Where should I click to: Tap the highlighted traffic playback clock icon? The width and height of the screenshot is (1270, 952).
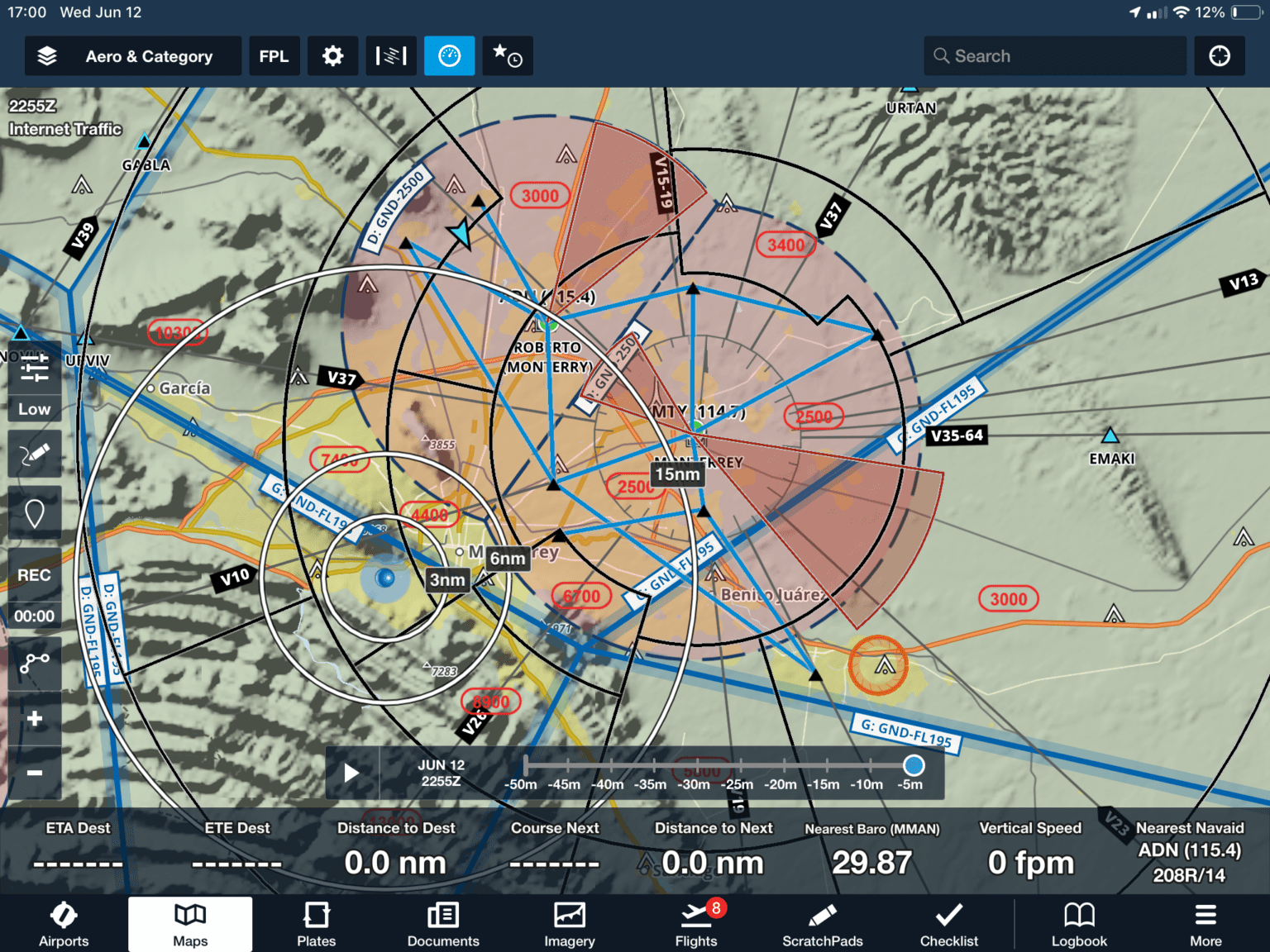point(449,55)
